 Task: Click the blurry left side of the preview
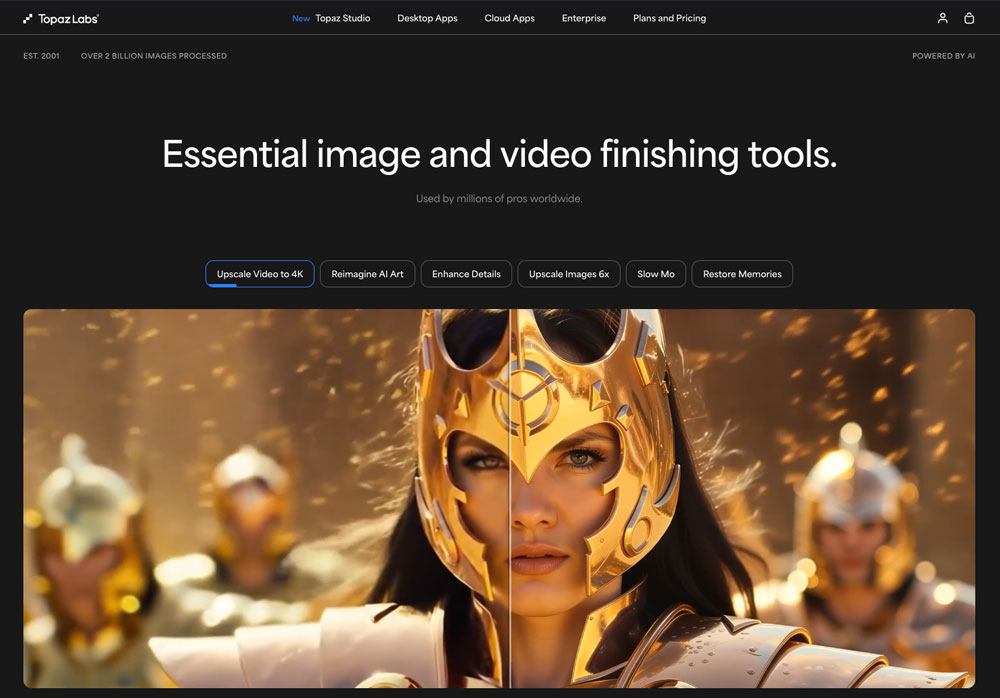[200, 500]
